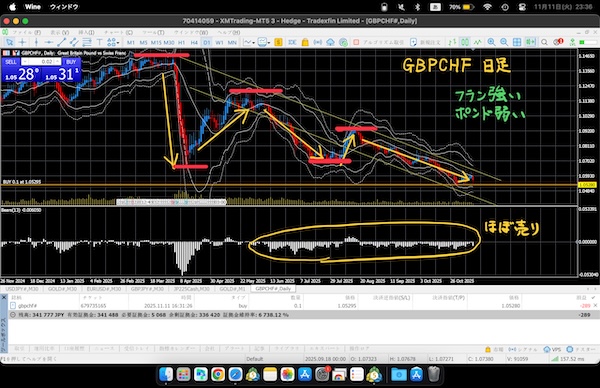Switch to GBPJPY#,M30 chart tab
The image size is (600, 388).
[x=147, y=289]
